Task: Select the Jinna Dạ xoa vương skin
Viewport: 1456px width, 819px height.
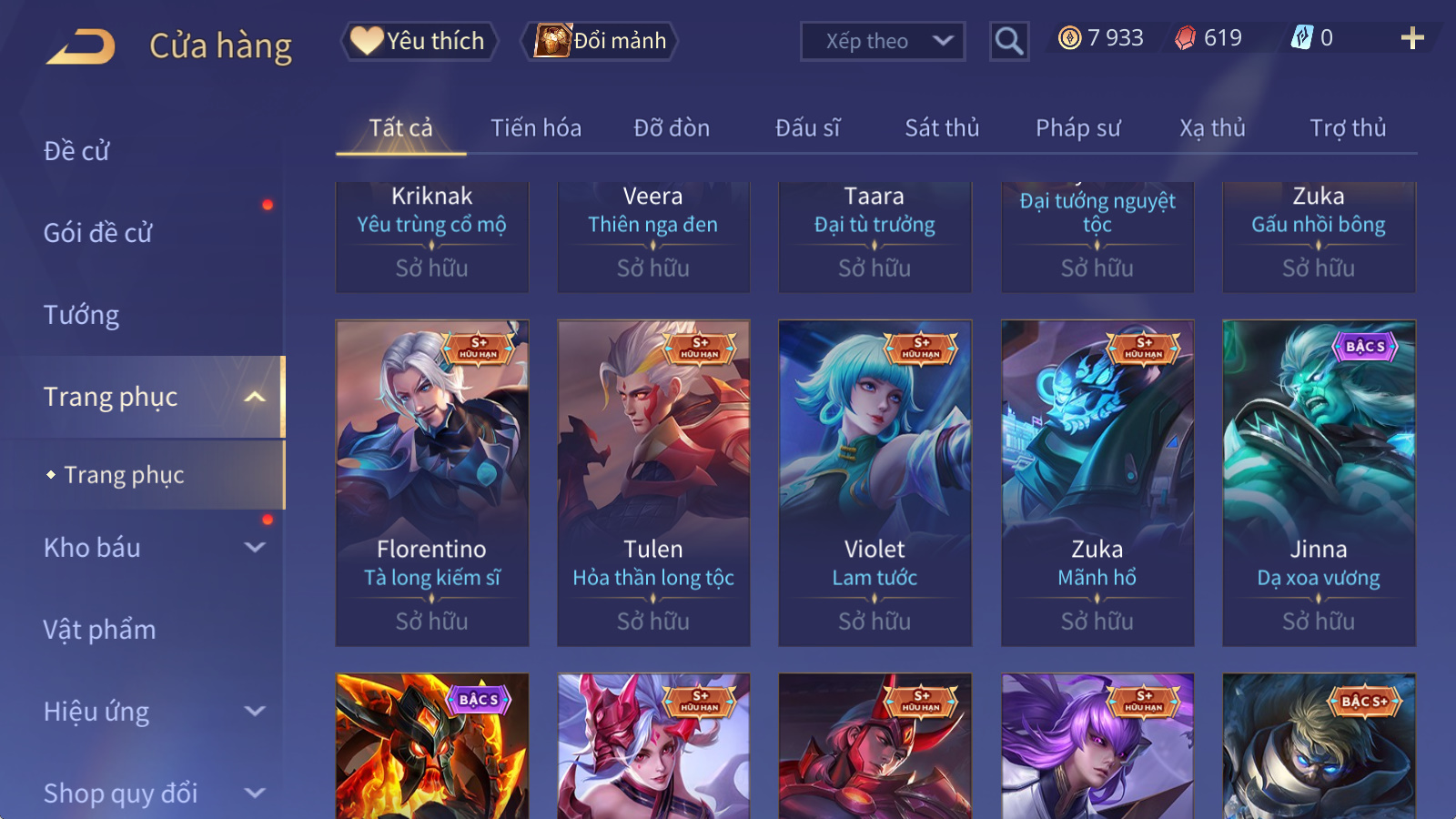Action: [x=1319, y=482]
